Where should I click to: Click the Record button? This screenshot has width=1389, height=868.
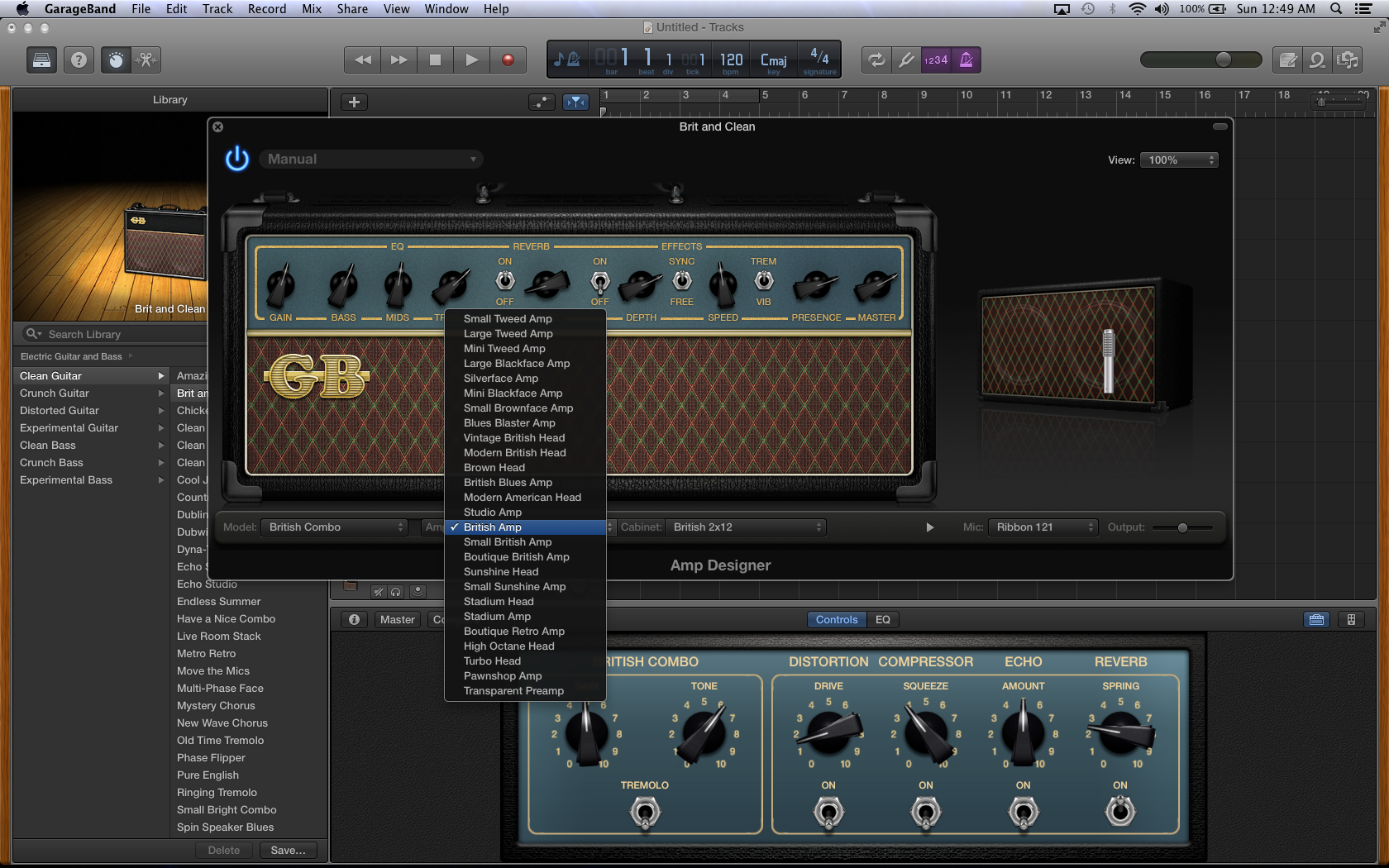pos(508,60)
